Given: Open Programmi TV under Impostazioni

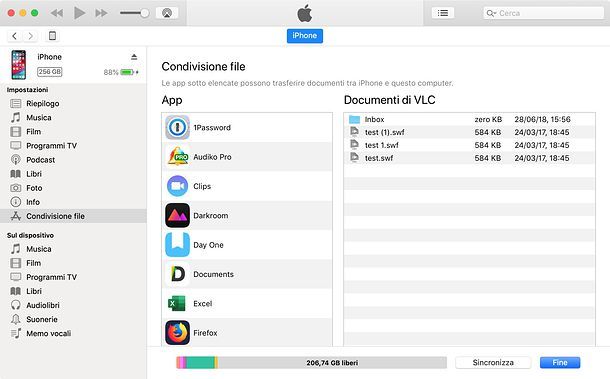Looking at the screenshot, I should (x=73, y=146).
